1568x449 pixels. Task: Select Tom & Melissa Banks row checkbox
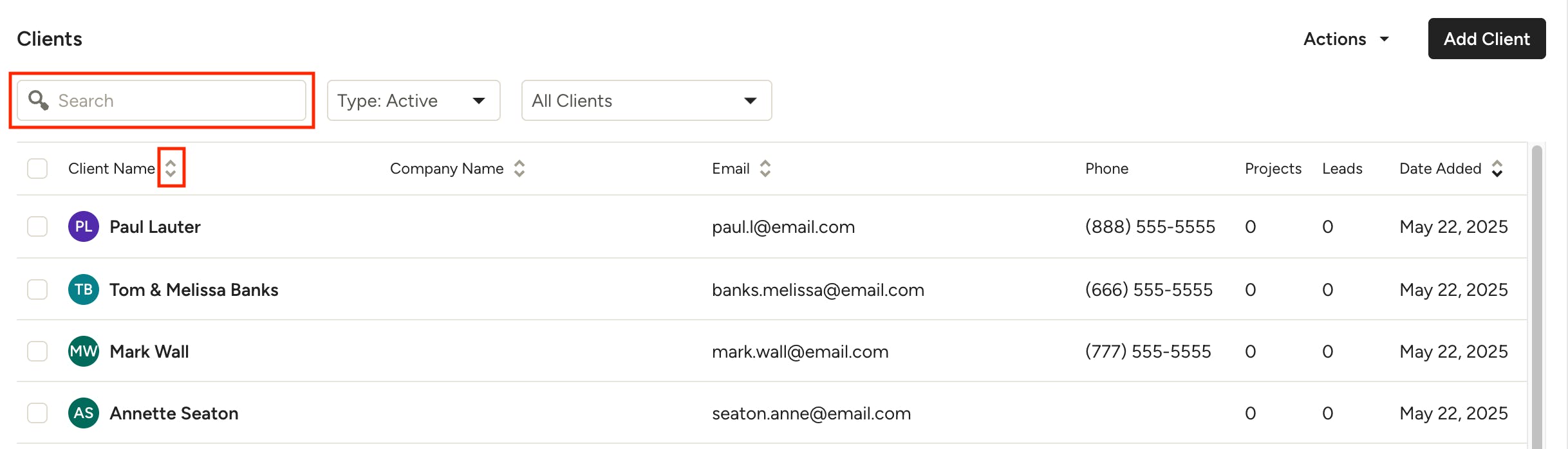pyautogui.click(x=37, y=289)
